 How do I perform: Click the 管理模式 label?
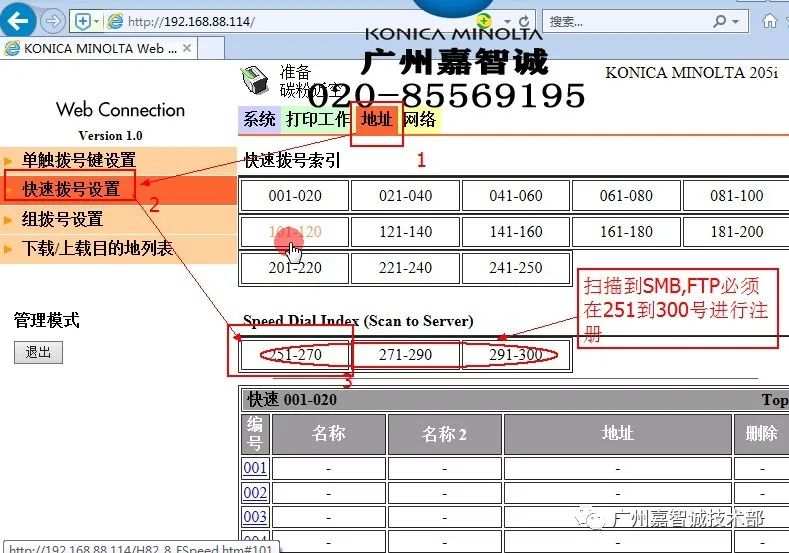[x=46, y=320]
